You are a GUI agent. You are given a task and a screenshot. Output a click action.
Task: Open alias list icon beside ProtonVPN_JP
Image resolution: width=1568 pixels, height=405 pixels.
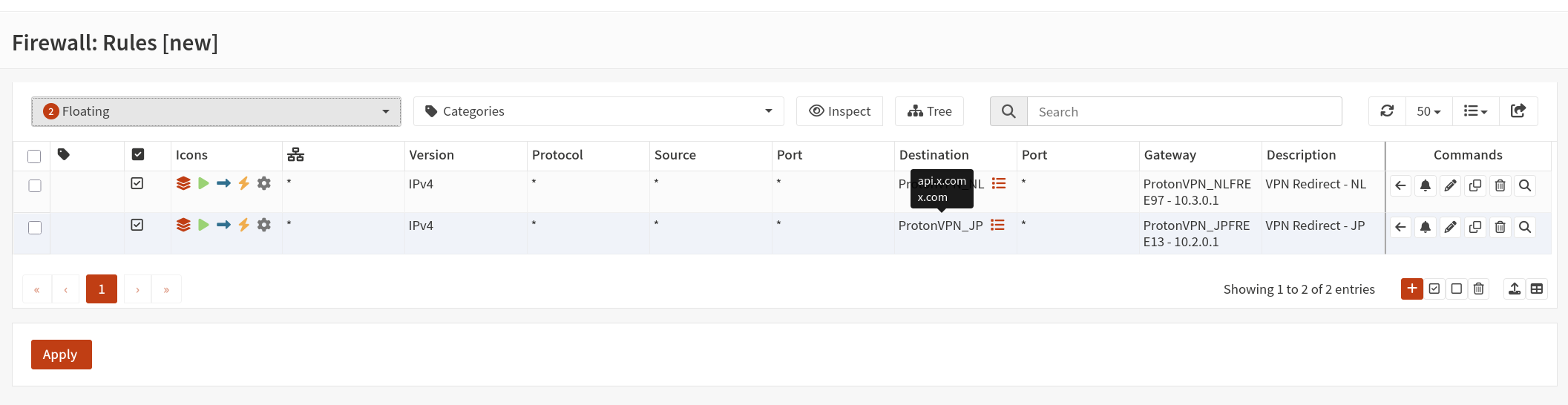(x=997, y=225)
